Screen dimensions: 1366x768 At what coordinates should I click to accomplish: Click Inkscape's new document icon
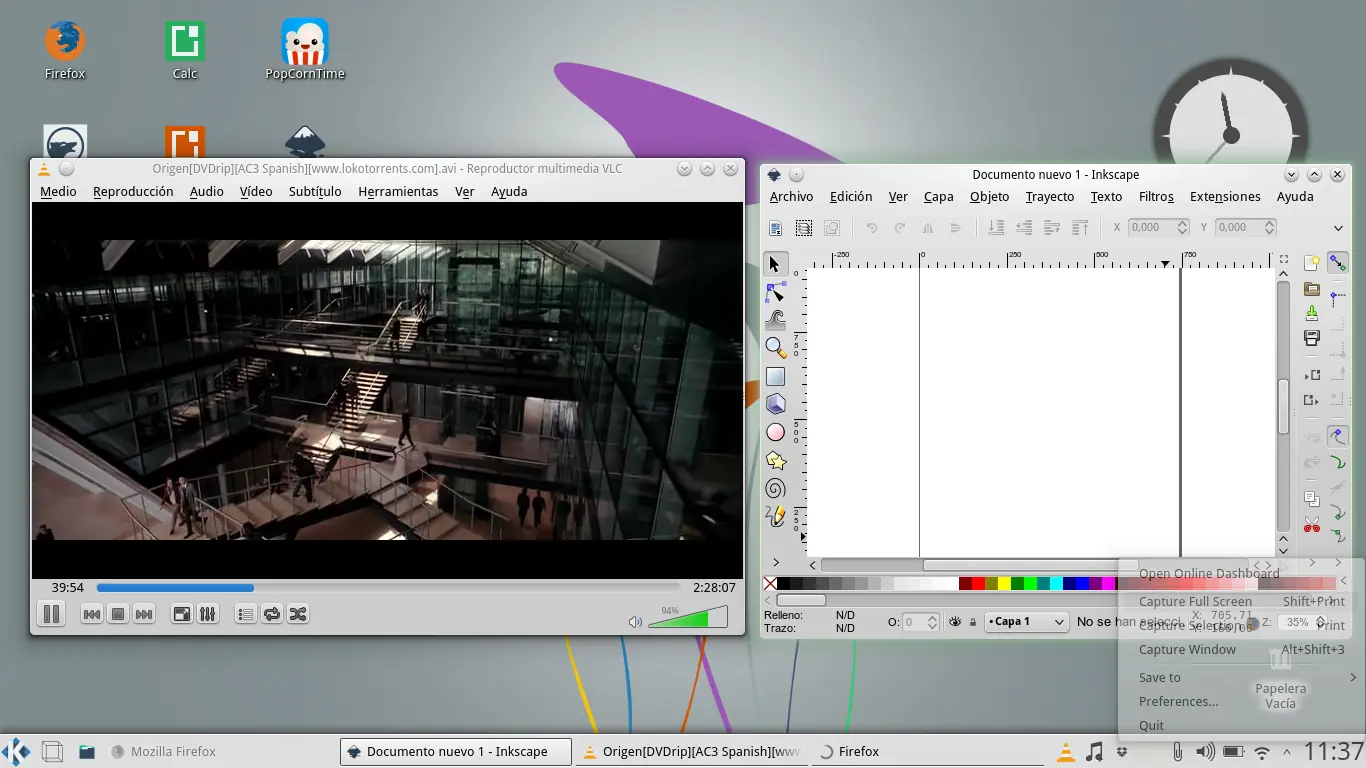point(1312,263)
